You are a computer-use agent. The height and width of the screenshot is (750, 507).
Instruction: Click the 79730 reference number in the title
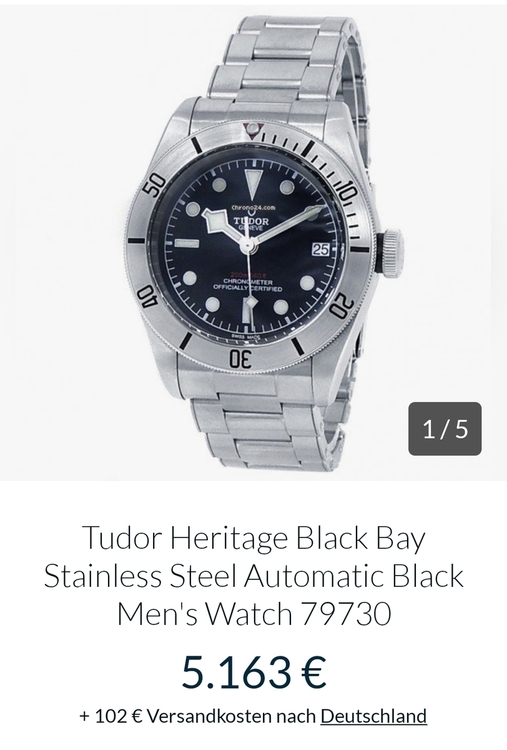point(346,614)
